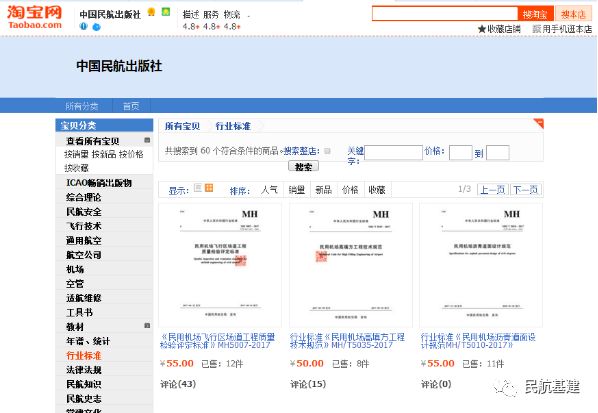Open 航空公司 category

click(84, 255)
